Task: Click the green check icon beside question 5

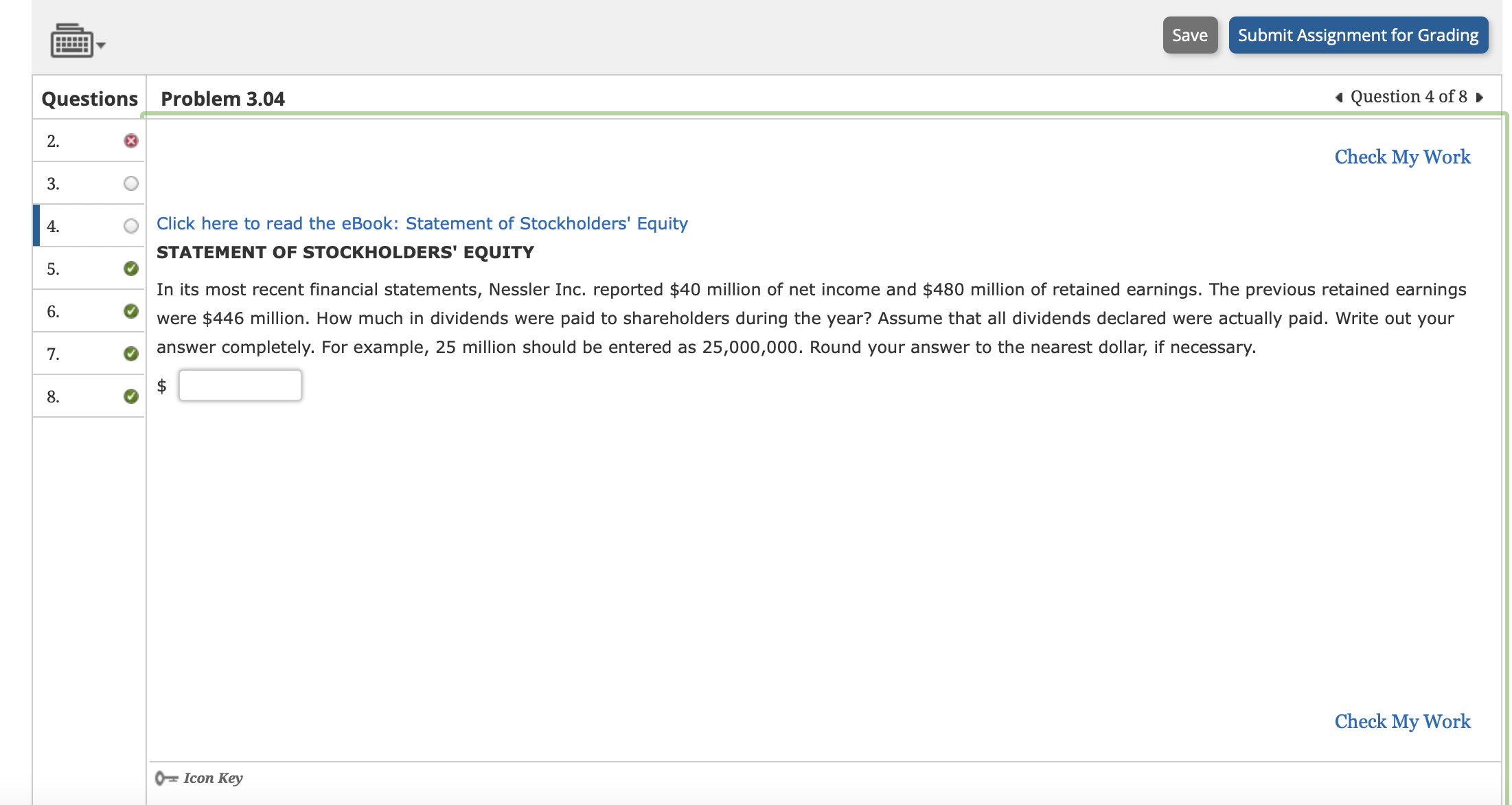Action: pos(130,268)
